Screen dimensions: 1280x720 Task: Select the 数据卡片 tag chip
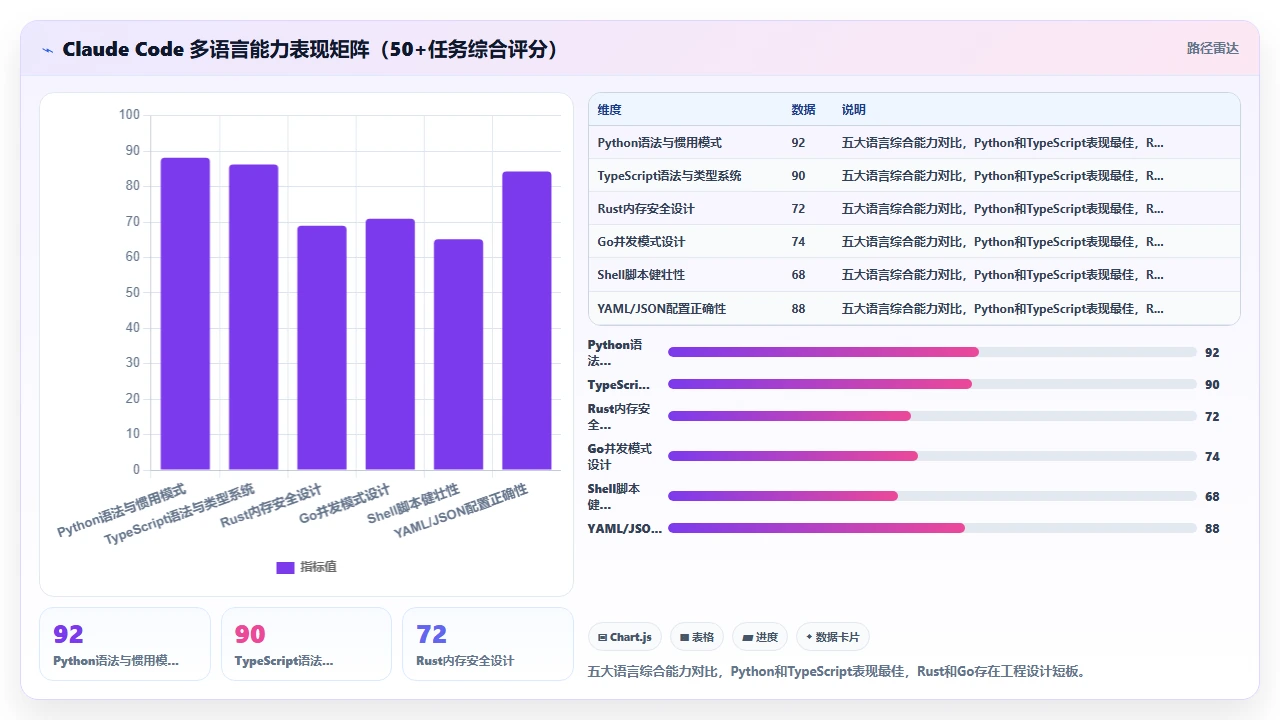pyautogui.click(x=833, y=637)
